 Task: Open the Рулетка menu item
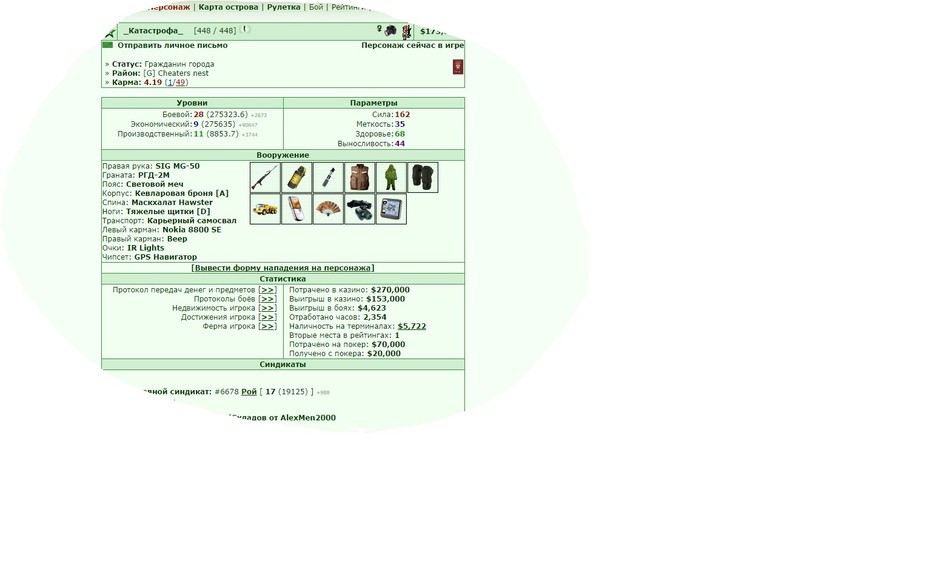284,7
